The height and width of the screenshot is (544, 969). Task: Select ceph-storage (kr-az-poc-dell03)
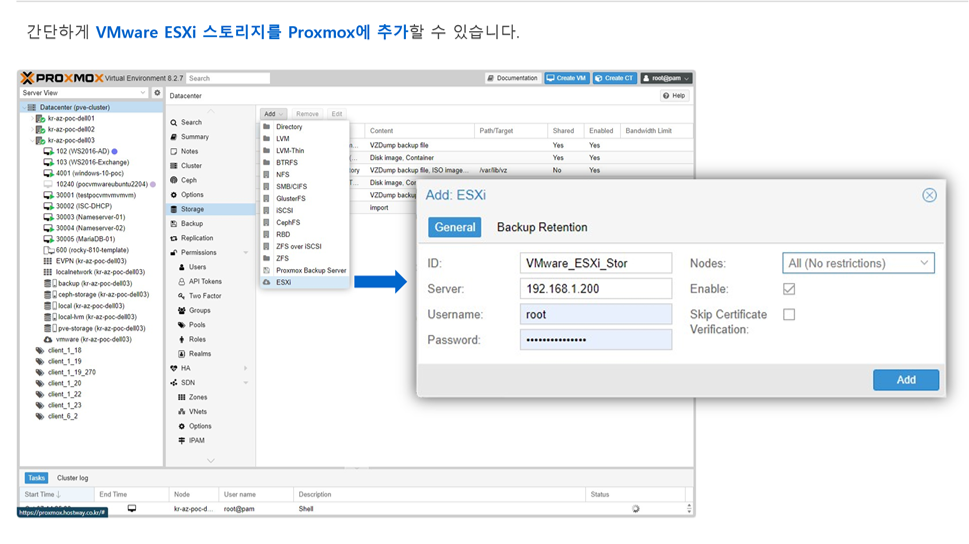pos(97,294)
